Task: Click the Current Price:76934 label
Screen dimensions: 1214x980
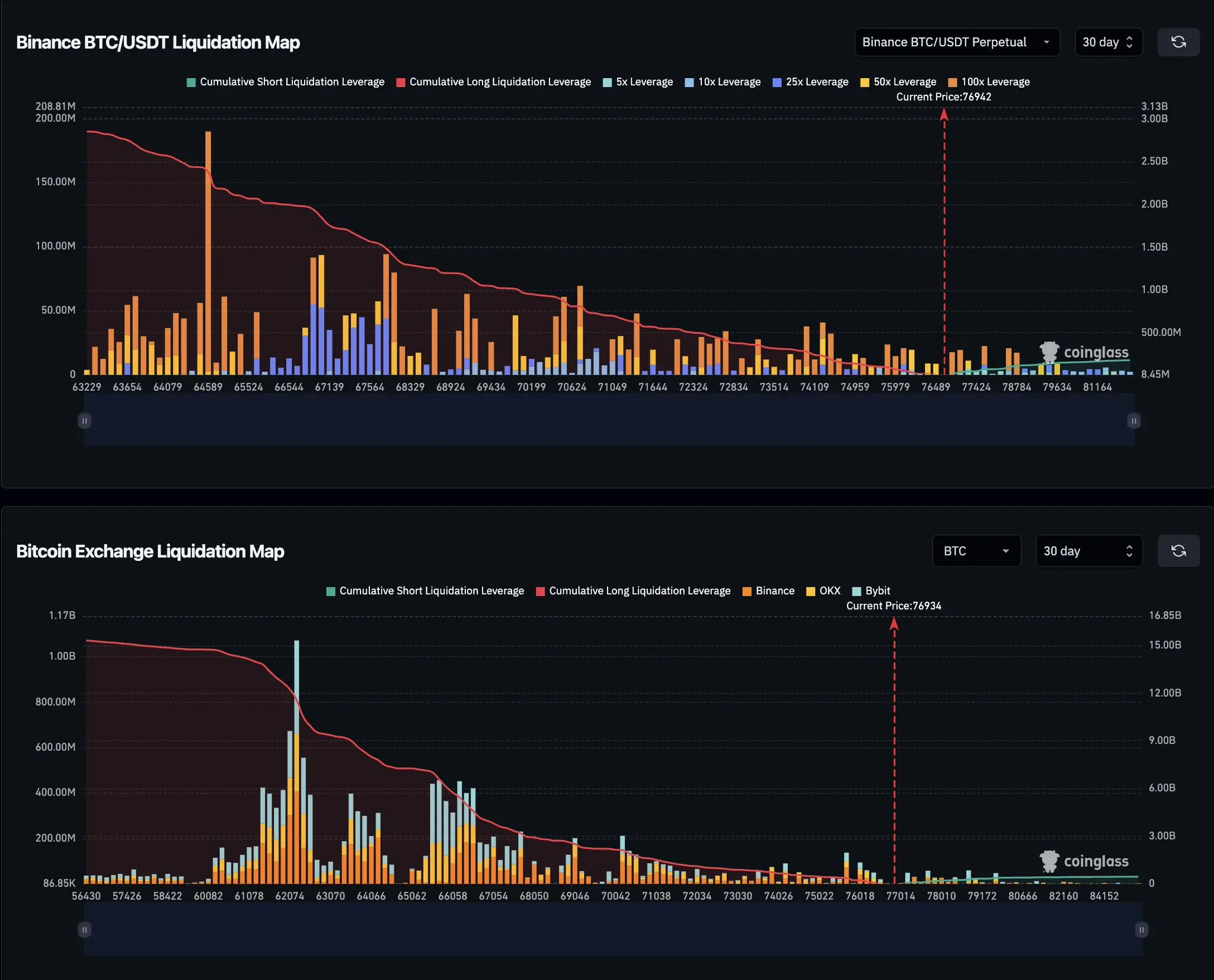Action: [x=894, y=606]
